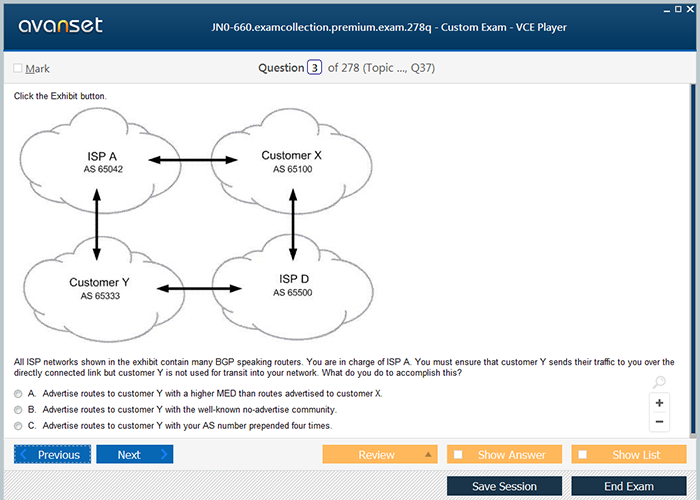
Task: Select radio button for answer C
Action: click(18, 426)
